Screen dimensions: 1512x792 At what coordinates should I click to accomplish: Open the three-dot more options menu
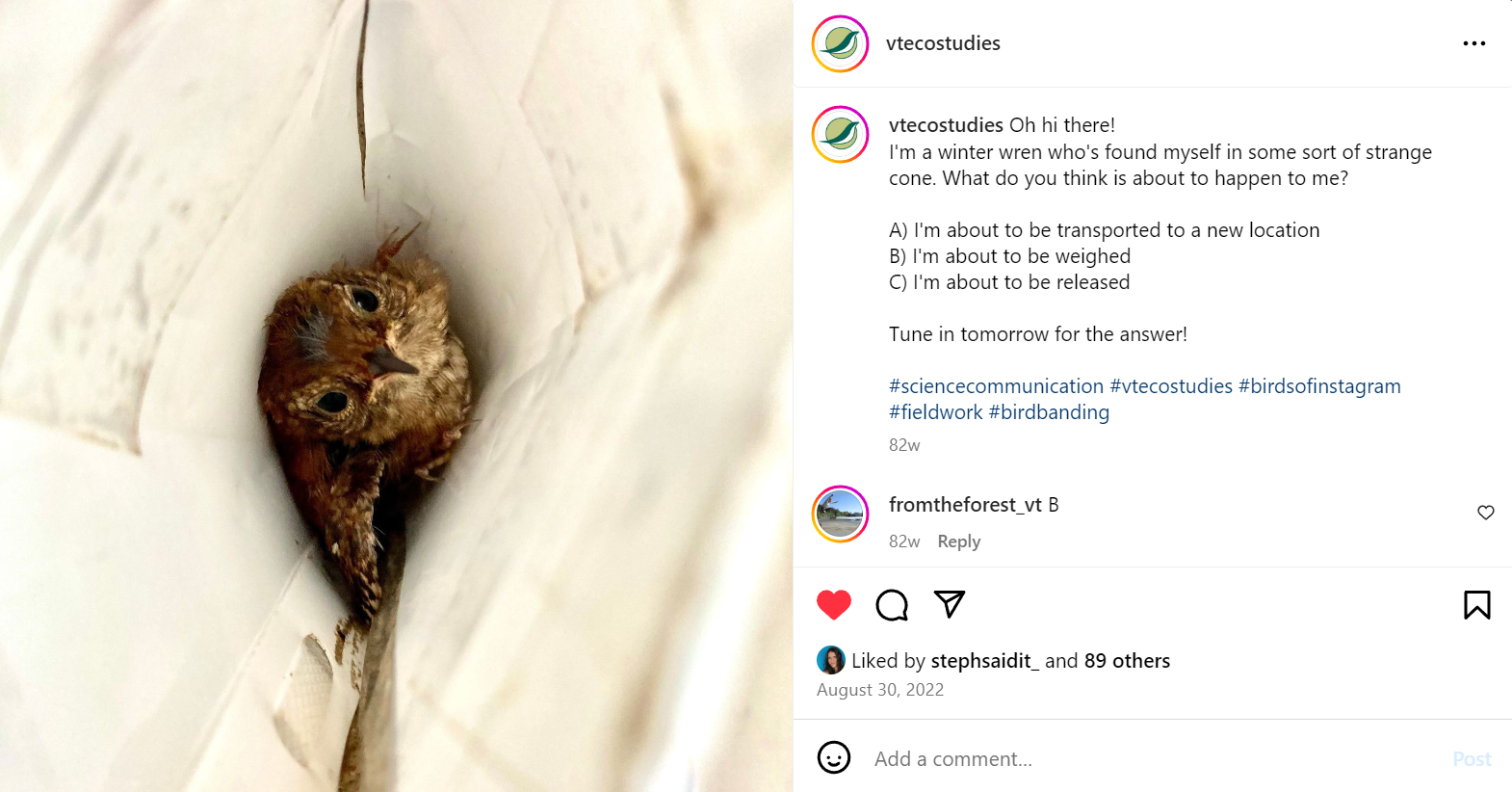coord(1473,43)
